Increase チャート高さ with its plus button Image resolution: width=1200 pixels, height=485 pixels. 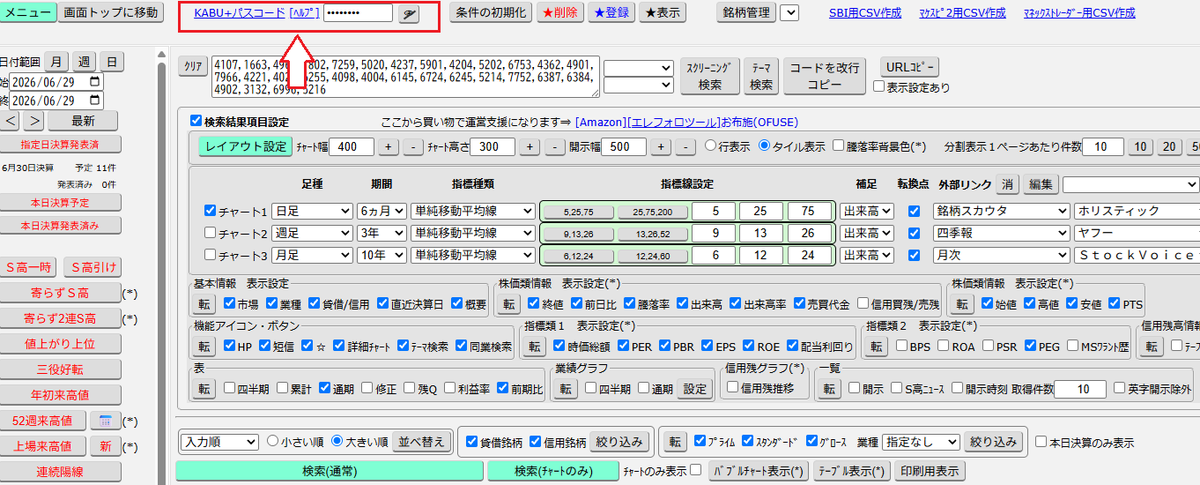click(x=531, y=147)
